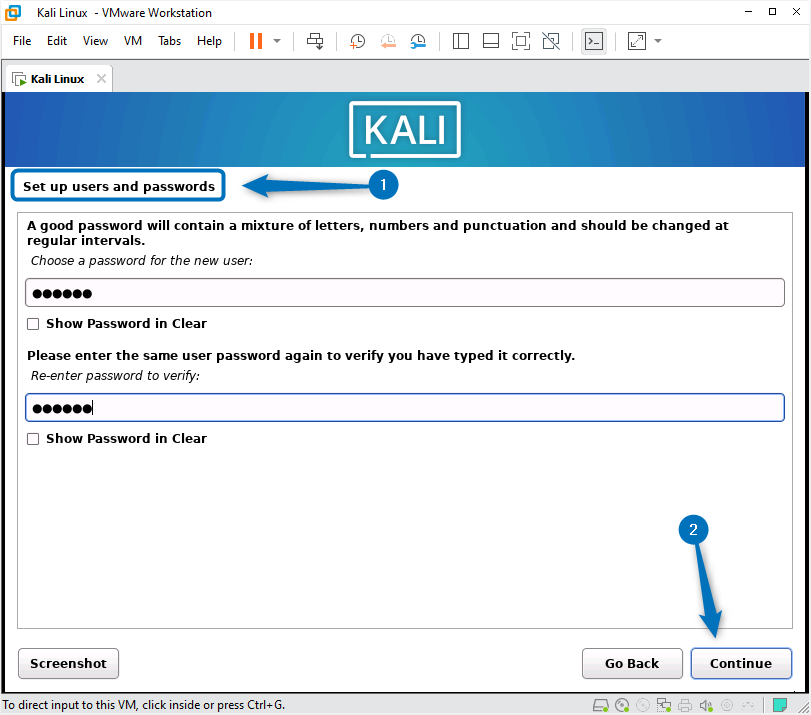Toggle the thumbnail bar visibility icon
Viewport: 811px width, 715px height.
pyautogui.click(x=490, y=41)
